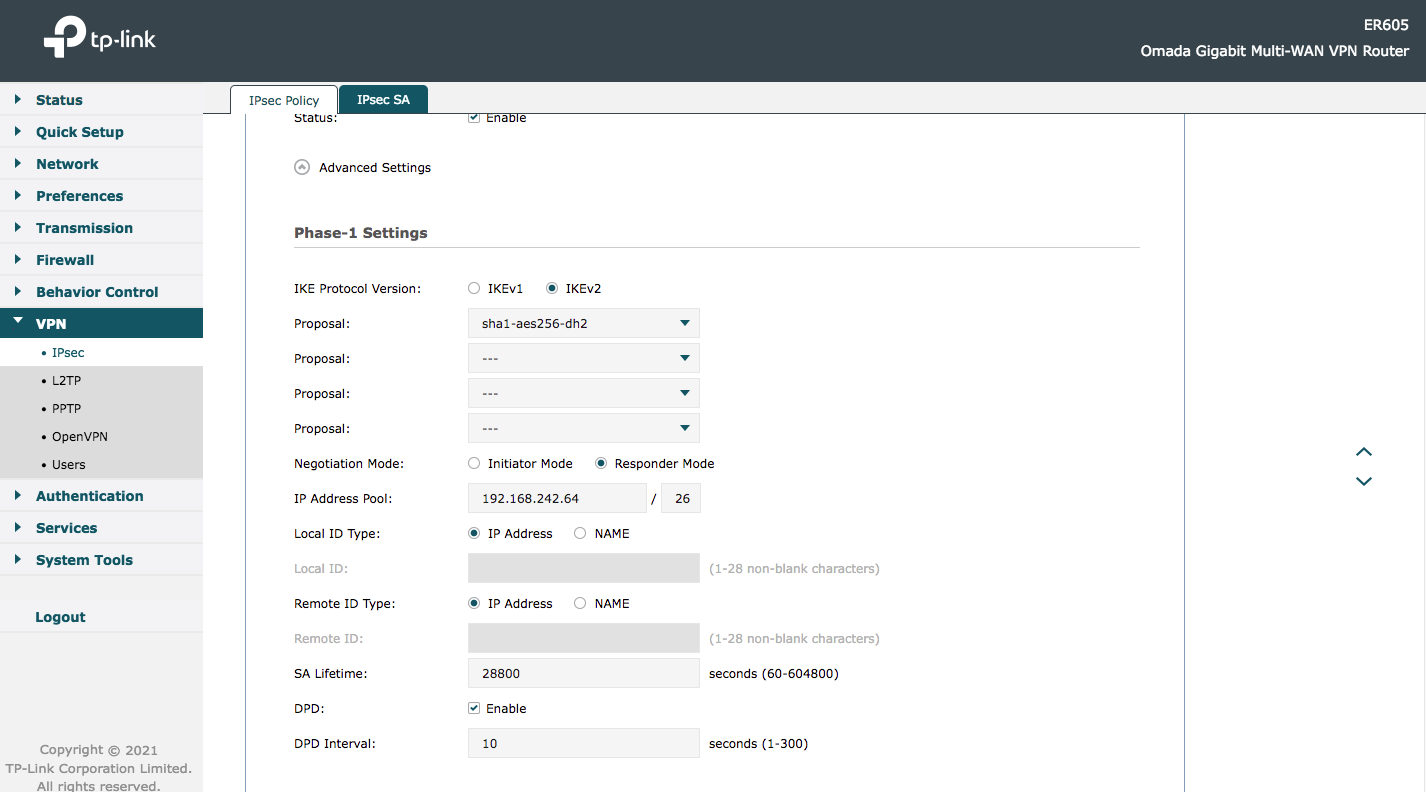Navigate to the L2TP section
Viewport: 1426px width, 792px height.
tap(65, 380)
